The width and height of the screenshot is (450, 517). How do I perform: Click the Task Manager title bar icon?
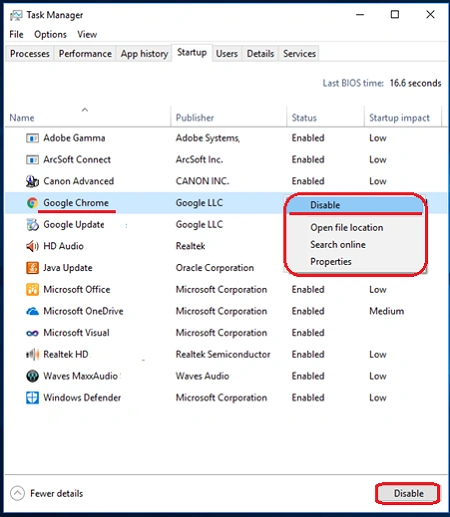point(16,15)
